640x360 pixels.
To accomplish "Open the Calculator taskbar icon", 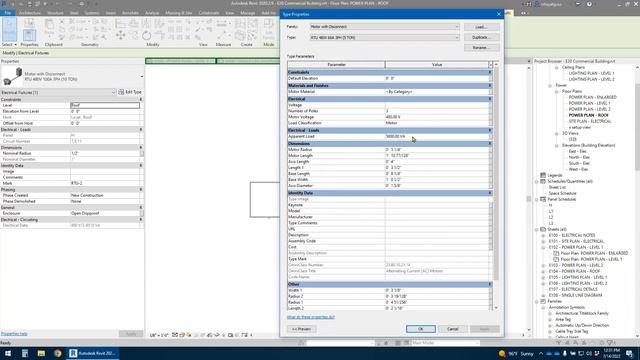I will point(25,353).
